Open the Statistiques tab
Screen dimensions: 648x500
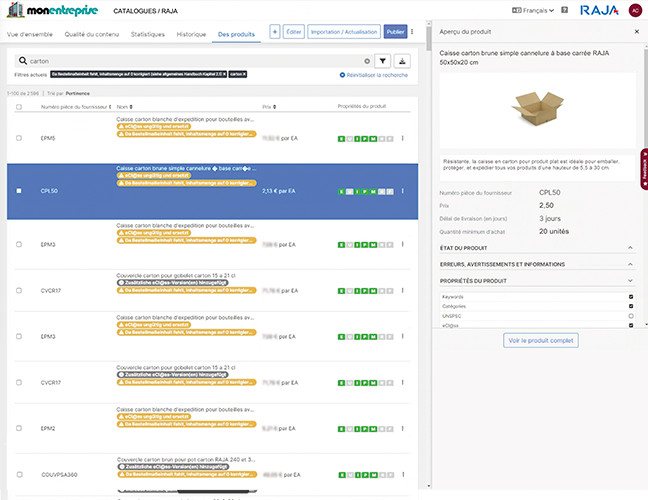coord(148,34)
